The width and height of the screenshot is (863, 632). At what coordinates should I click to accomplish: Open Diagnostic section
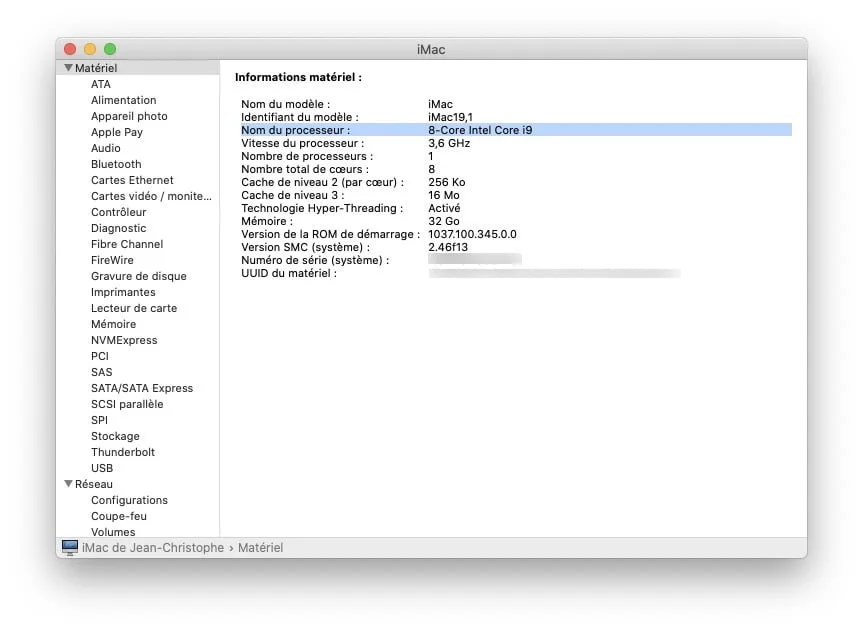(x=118, y=228)
